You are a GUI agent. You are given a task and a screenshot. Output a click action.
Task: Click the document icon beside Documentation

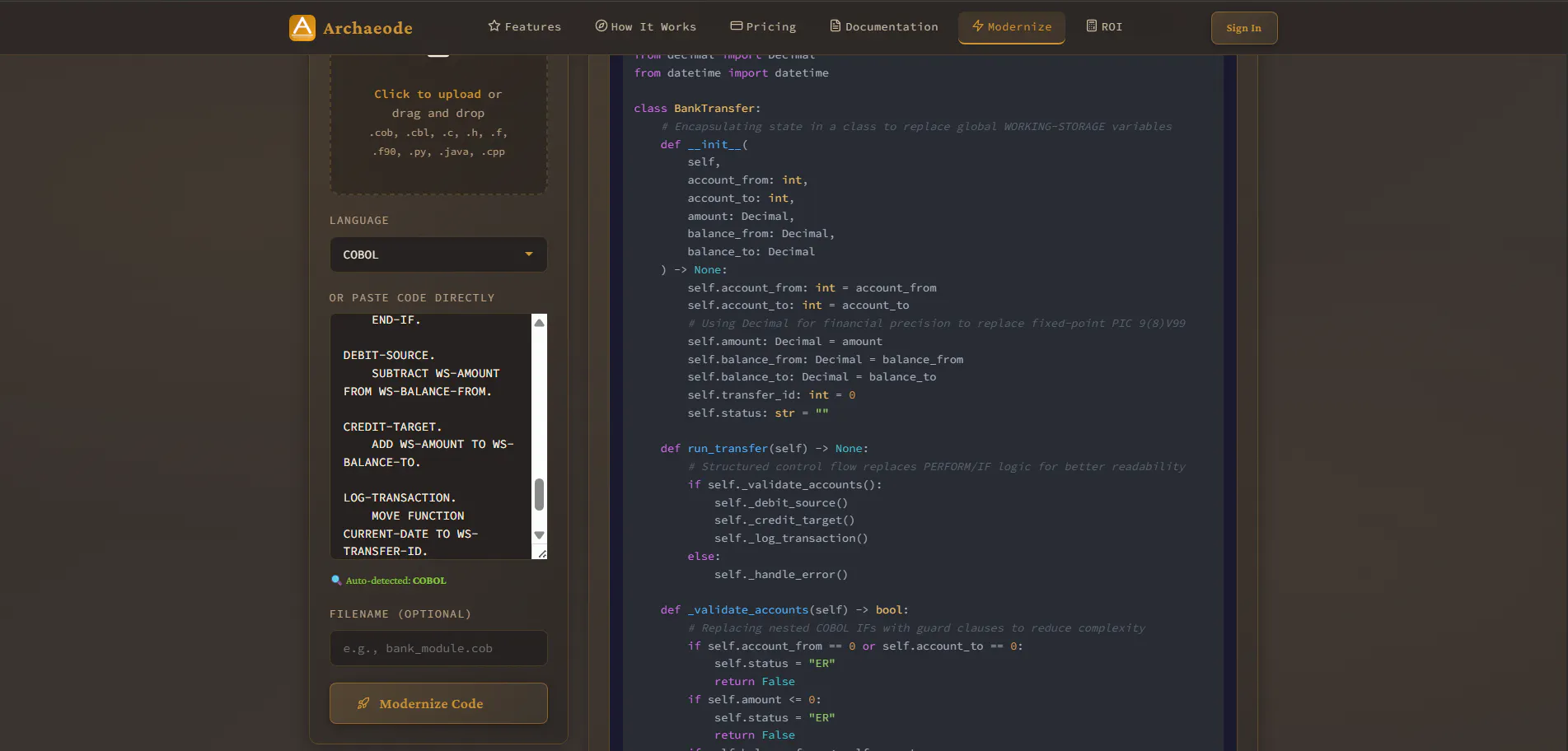coord(835,26)
